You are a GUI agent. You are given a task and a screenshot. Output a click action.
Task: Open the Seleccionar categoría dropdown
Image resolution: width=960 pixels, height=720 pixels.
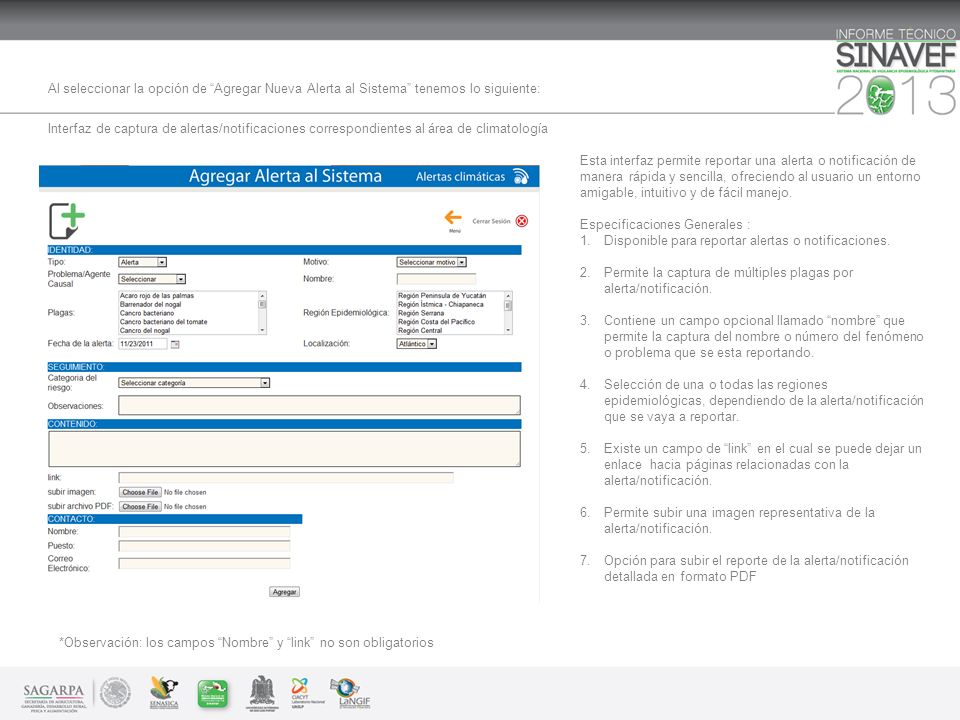(x=193, y=383)
